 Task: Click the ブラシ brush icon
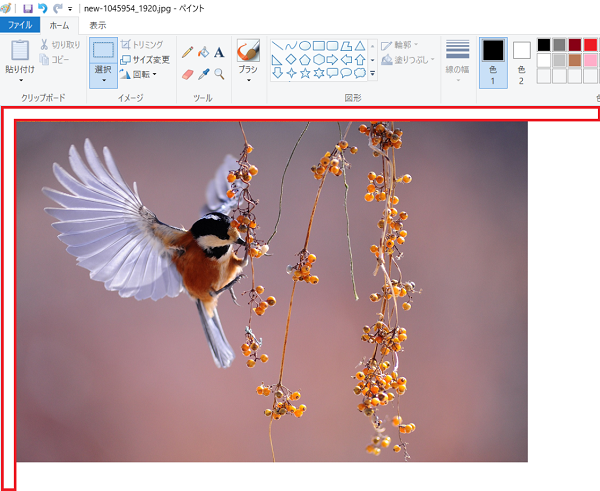(248, 51)
